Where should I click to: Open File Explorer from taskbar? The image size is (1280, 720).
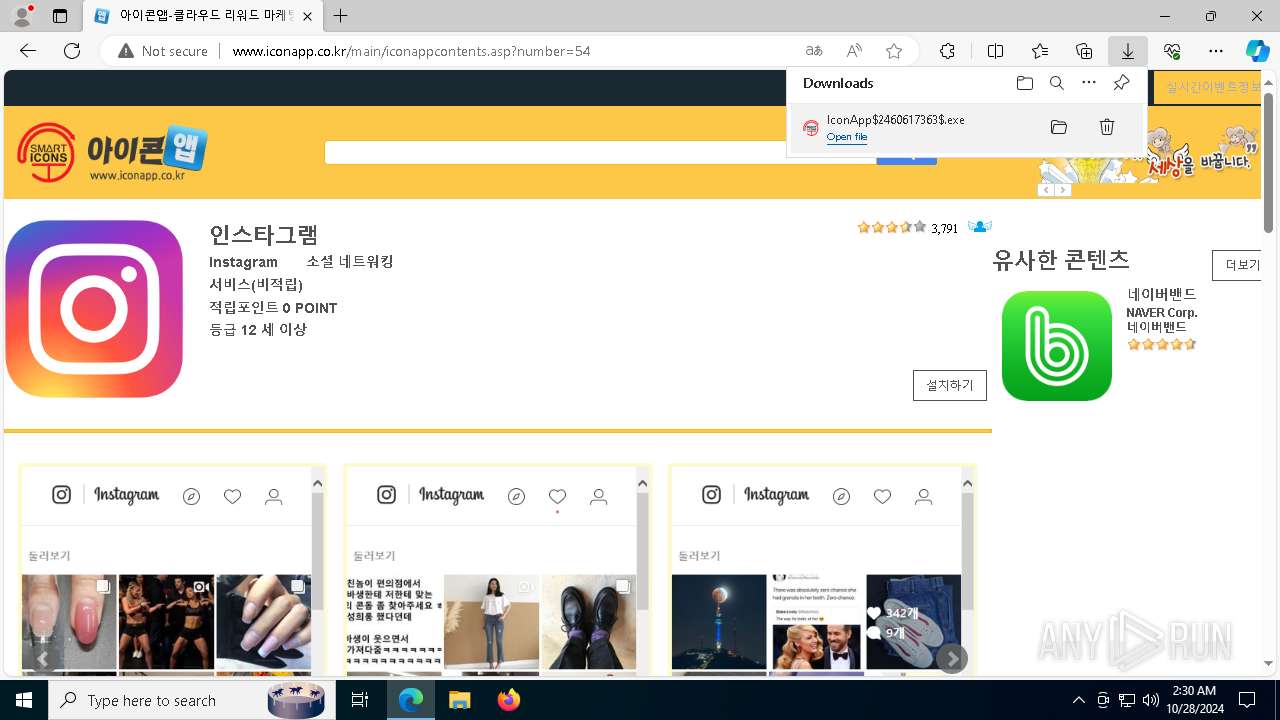coord(460,700)
